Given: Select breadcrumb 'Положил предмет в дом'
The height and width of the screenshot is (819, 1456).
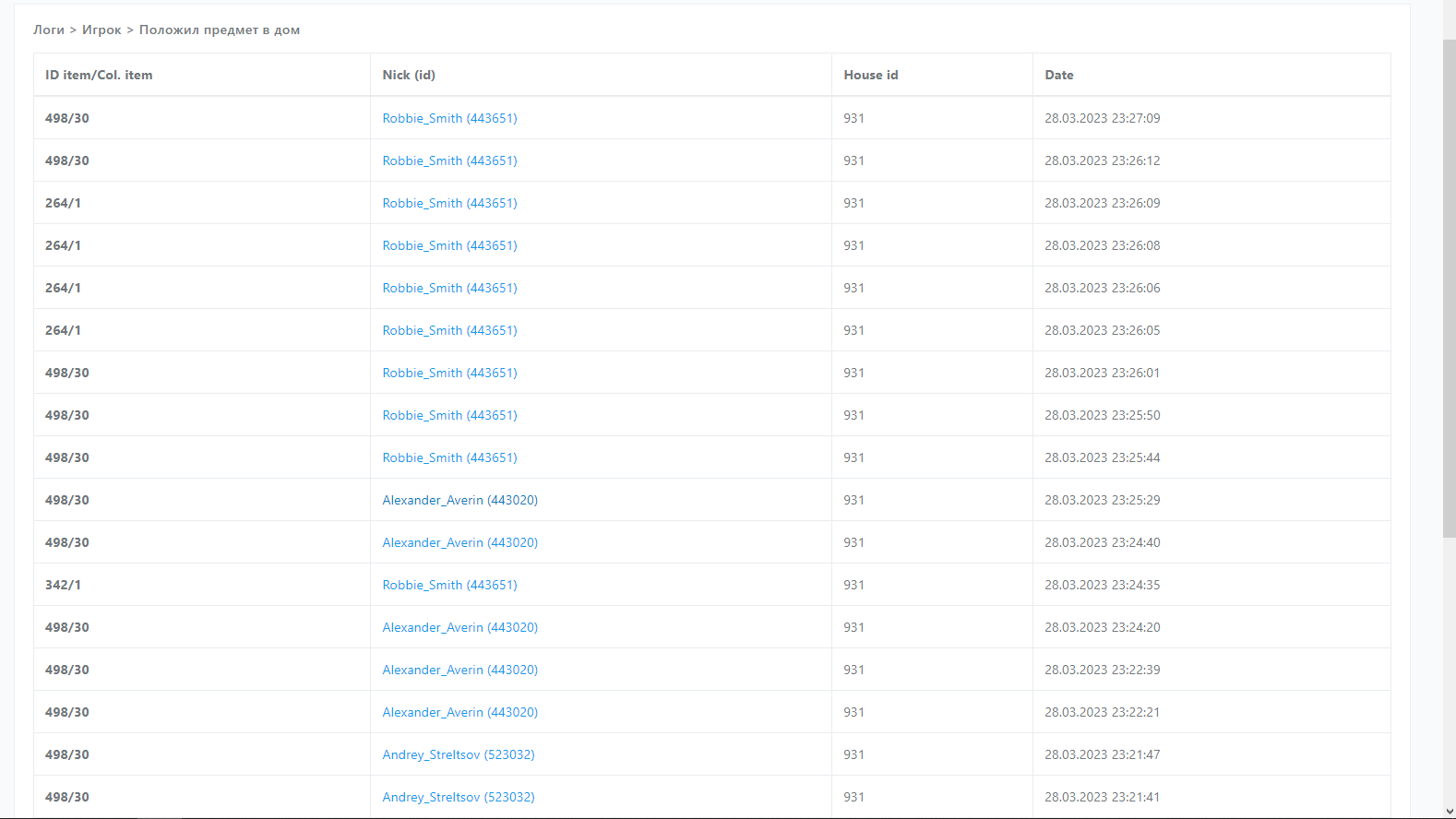Looking at the screenshot, I should [x=220, y=30].
